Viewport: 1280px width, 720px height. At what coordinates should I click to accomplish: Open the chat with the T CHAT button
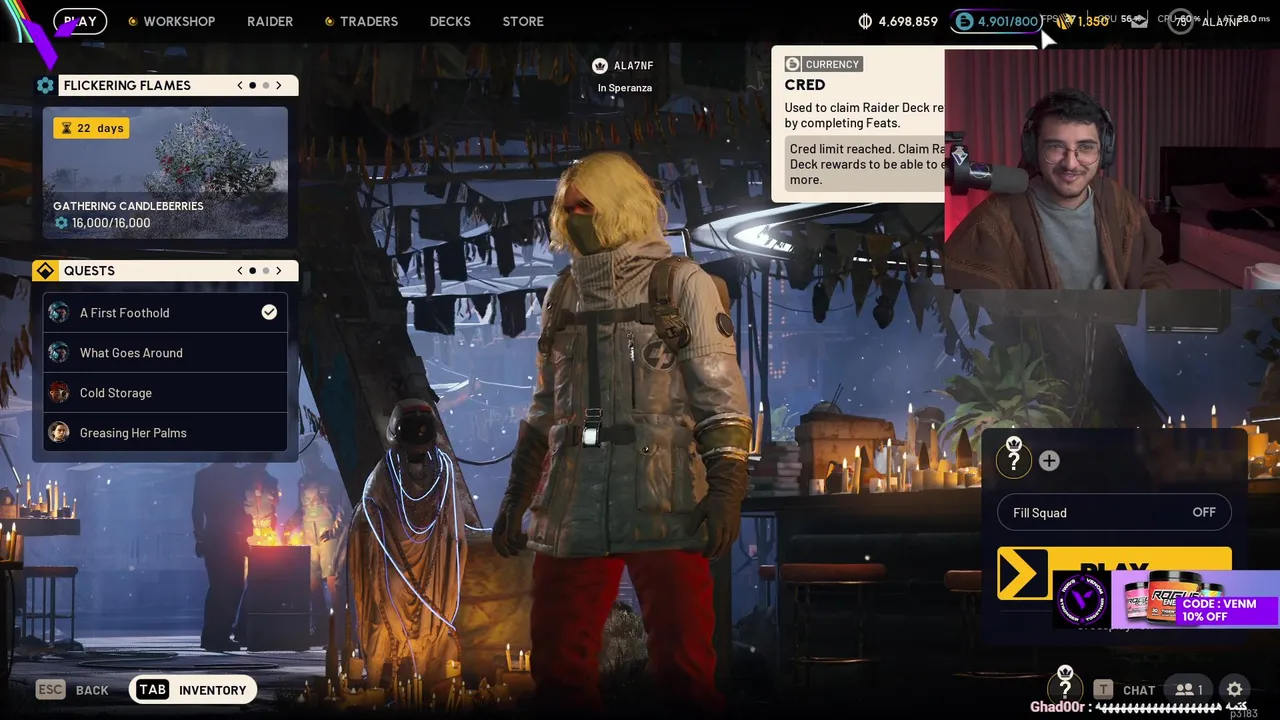tap(1124, 690)
